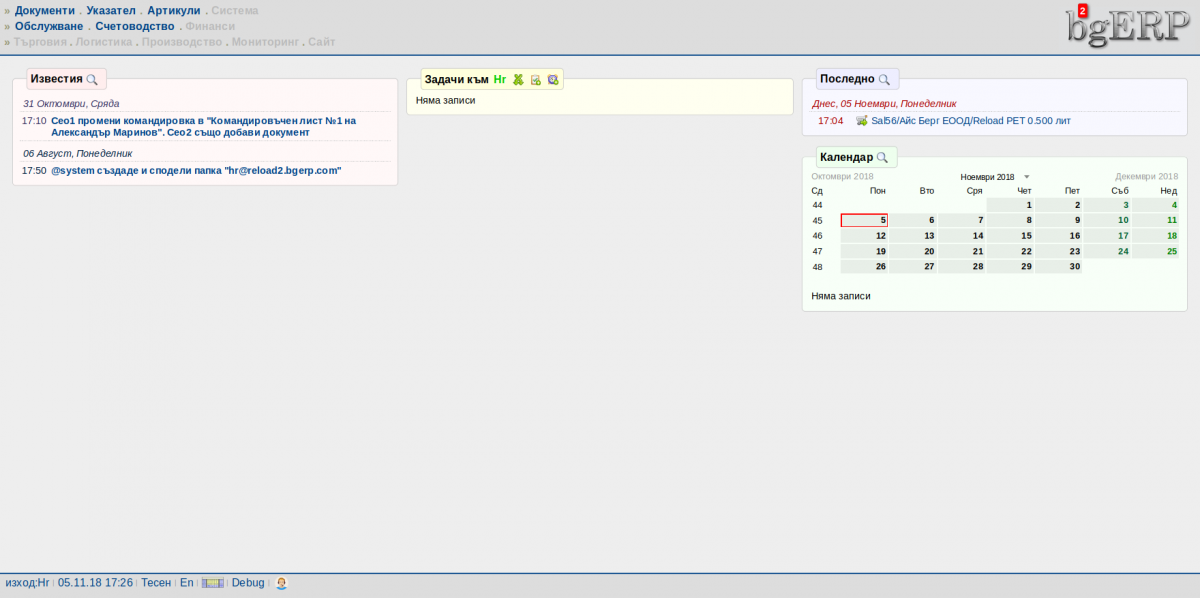Click the Hr user link in Задачи header
The width and height of the screenshot is (1200, 598).
coord(500,79)
